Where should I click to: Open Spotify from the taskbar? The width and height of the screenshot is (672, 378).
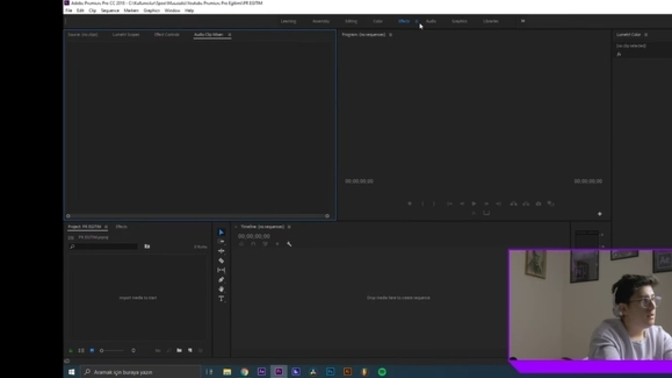[382, 372]
